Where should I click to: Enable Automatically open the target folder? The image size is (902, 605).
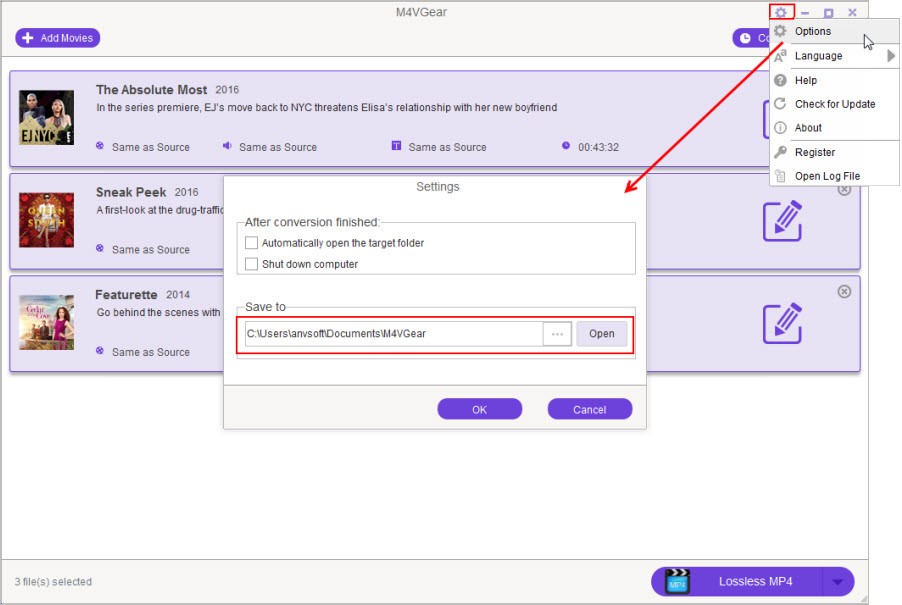pos(251,243)
